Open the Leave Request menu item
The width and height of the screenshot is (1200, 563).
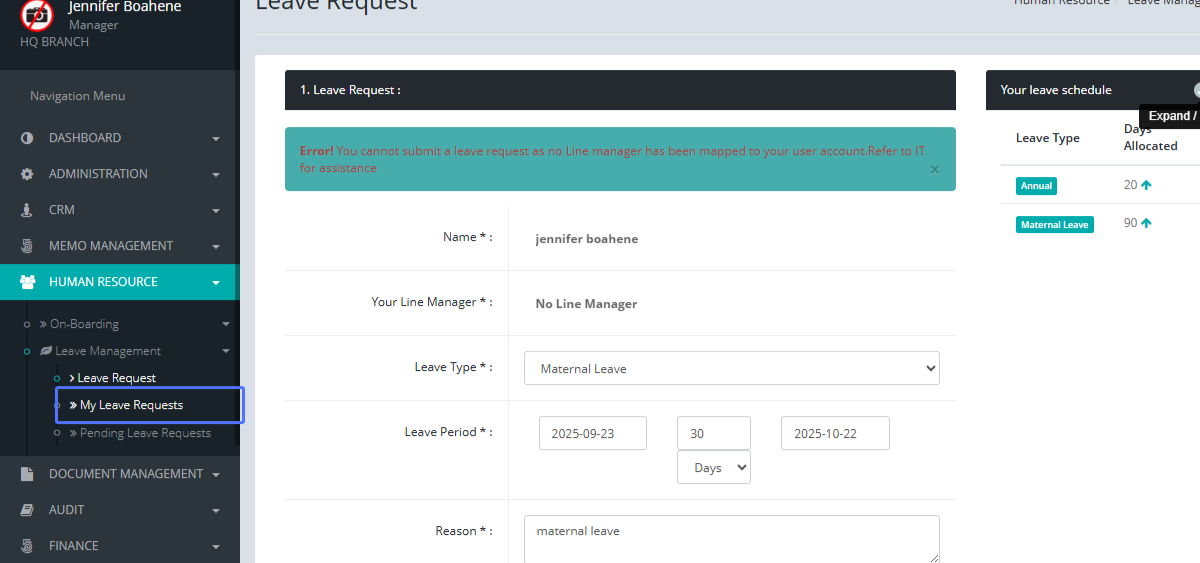[116, 378]
